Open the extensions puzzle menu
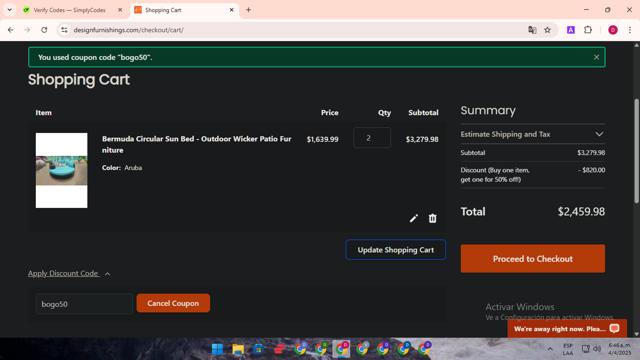 pos(588,30)
